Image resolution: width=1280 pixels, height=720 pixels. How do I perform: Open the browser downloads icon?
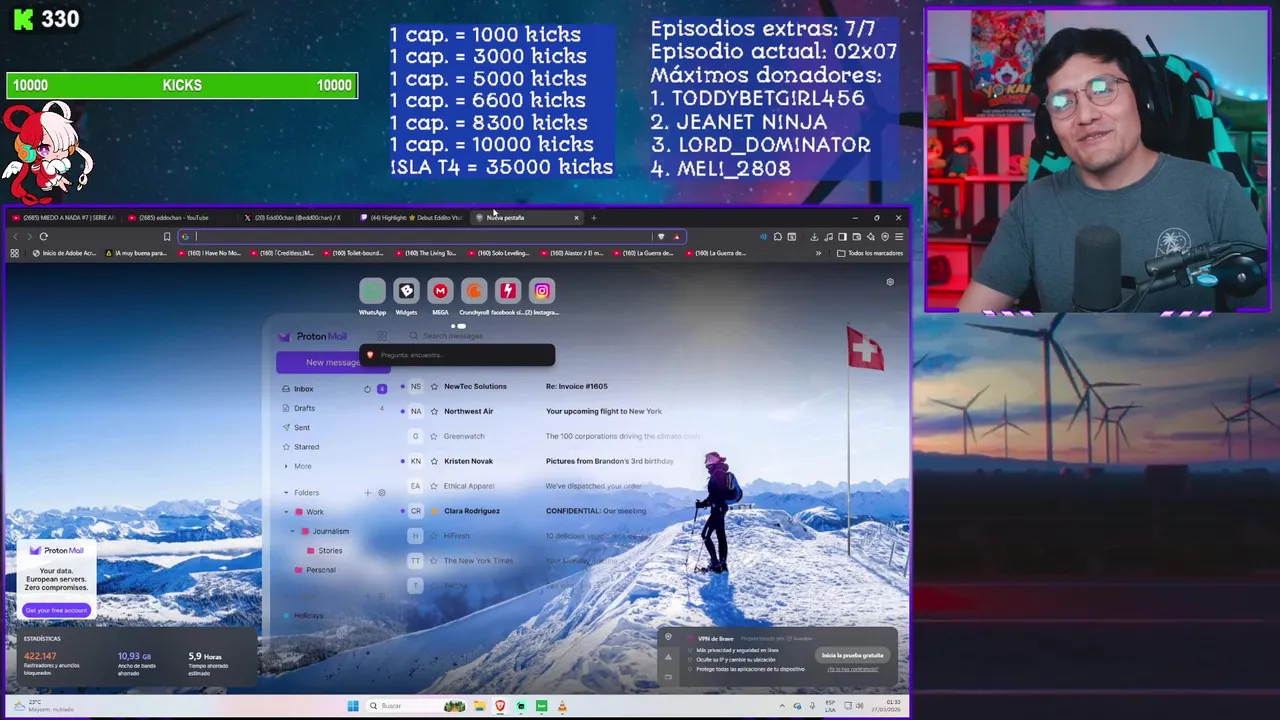[x=814, y=237]
